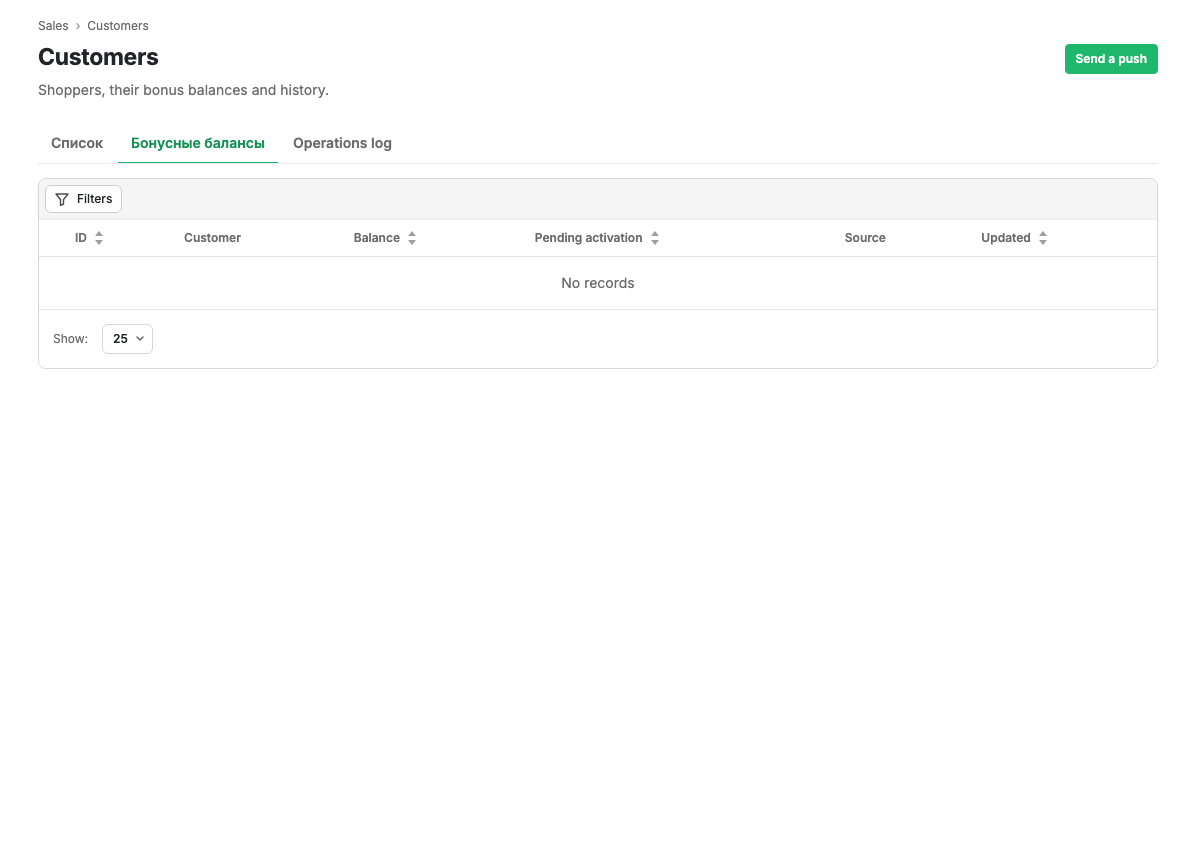Sort by Balance using its arrows
This screenshot has width=1196, height=848.
tap(412, 238)
